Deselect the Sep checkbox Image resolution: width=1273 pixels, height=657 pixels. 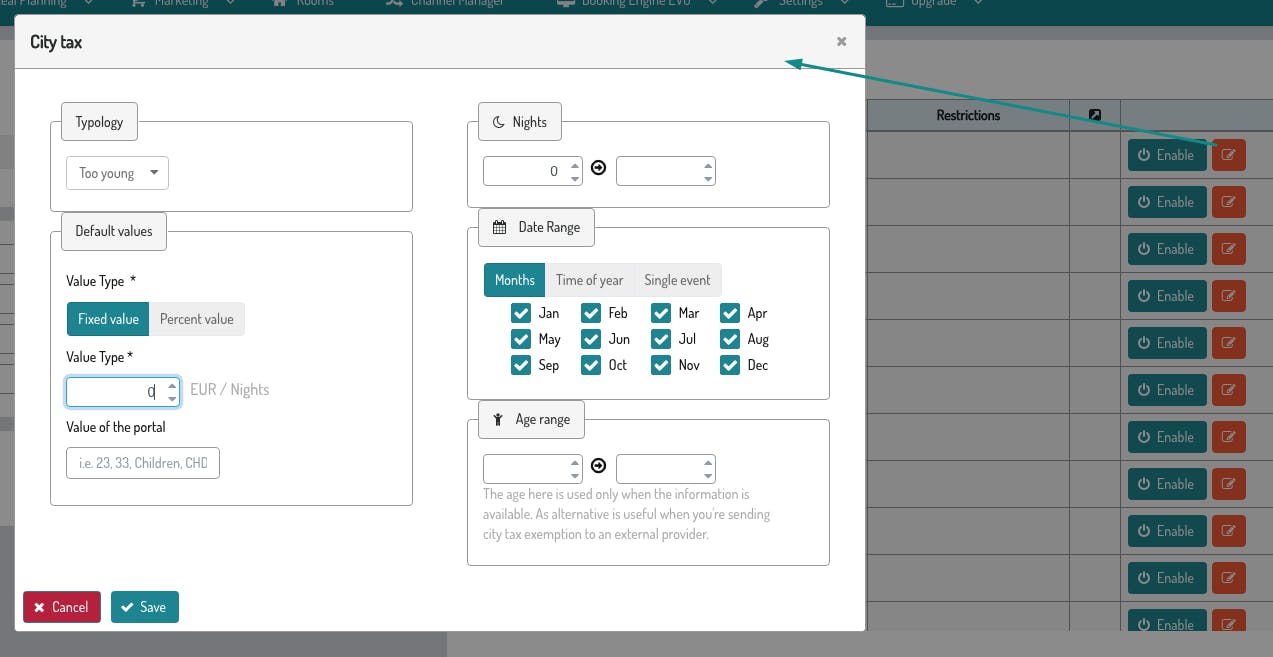[x=520, y=365]
